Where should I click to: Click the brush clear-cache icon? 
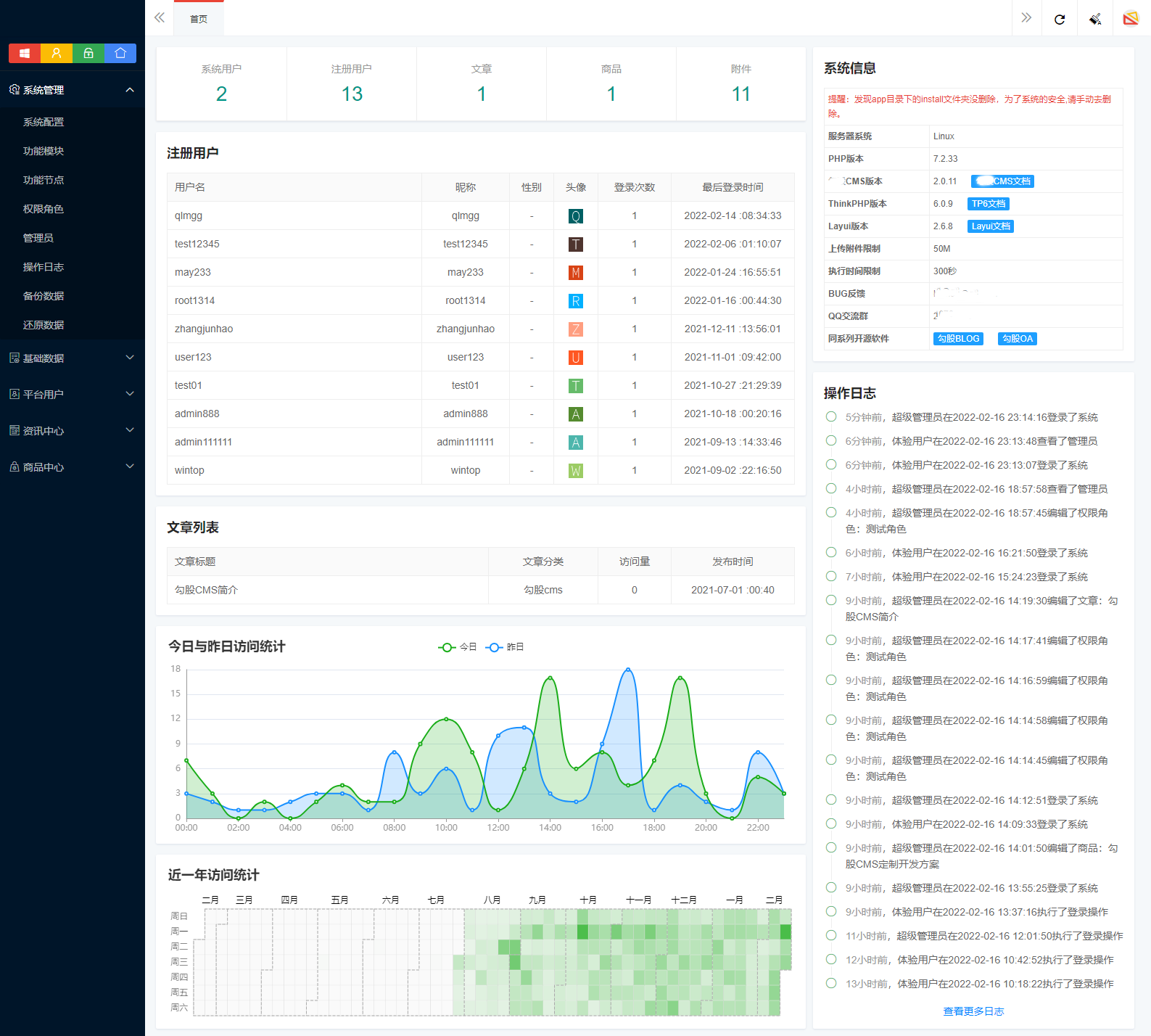coord(1095,19)
